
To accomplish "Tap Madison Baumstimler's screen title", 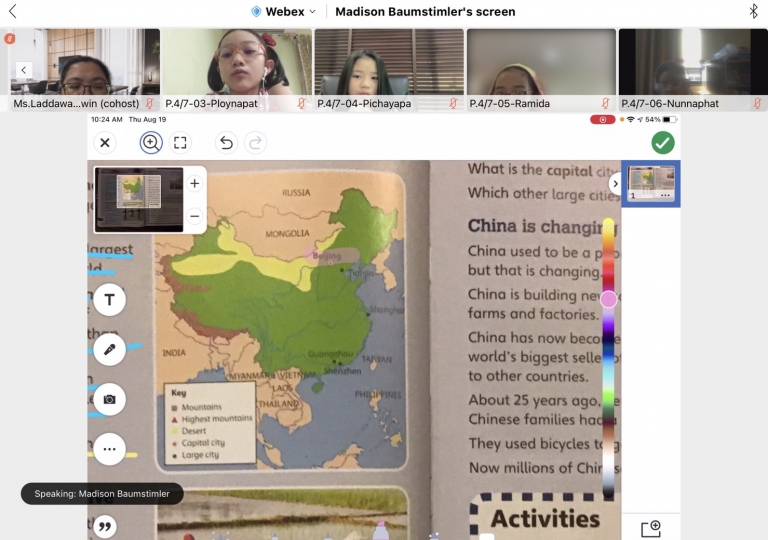I will coord(425,11).
